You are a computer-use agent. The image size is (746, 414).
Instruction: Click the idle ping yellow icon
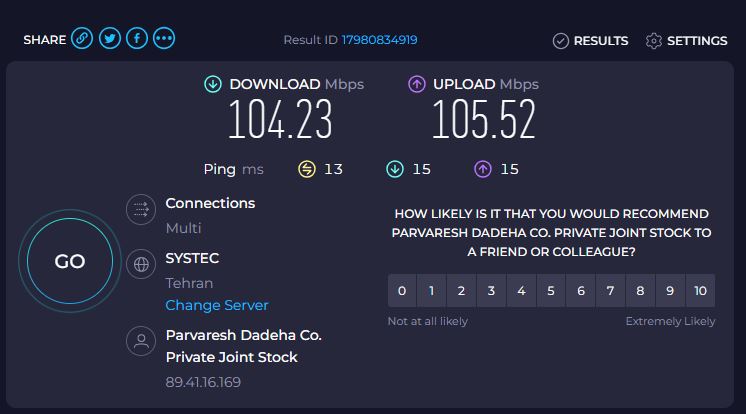point(307,169)
